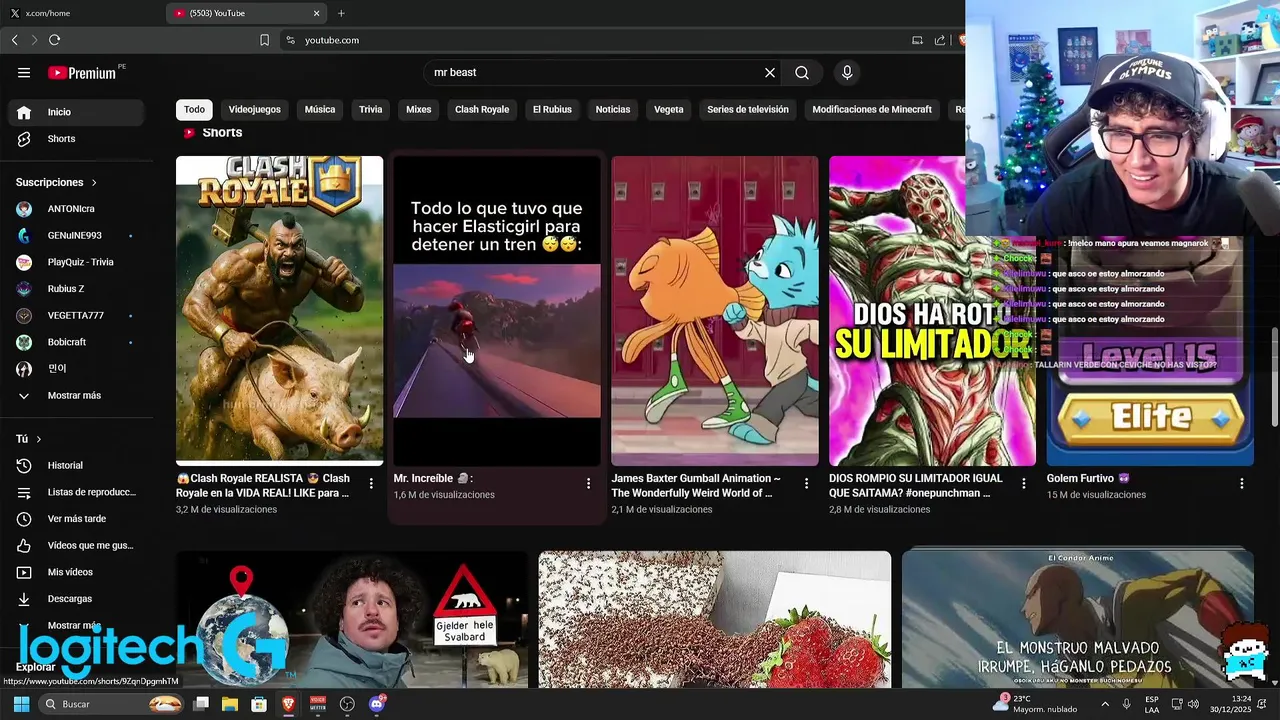Bookmark this page with bookmark icon
Viewport: 1280px width, 720px height.
264,40
